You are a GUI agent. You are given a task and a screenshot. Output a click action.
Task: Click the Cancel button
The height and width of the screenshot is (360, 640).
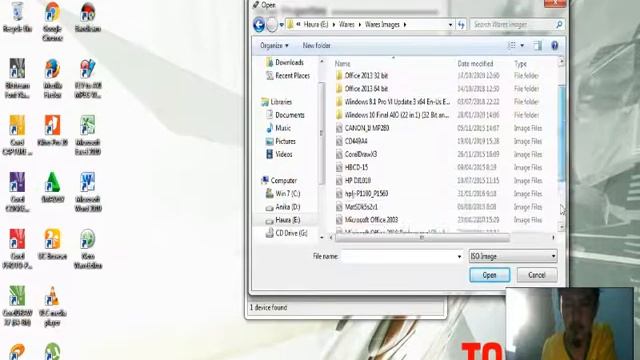pos(537,275)
